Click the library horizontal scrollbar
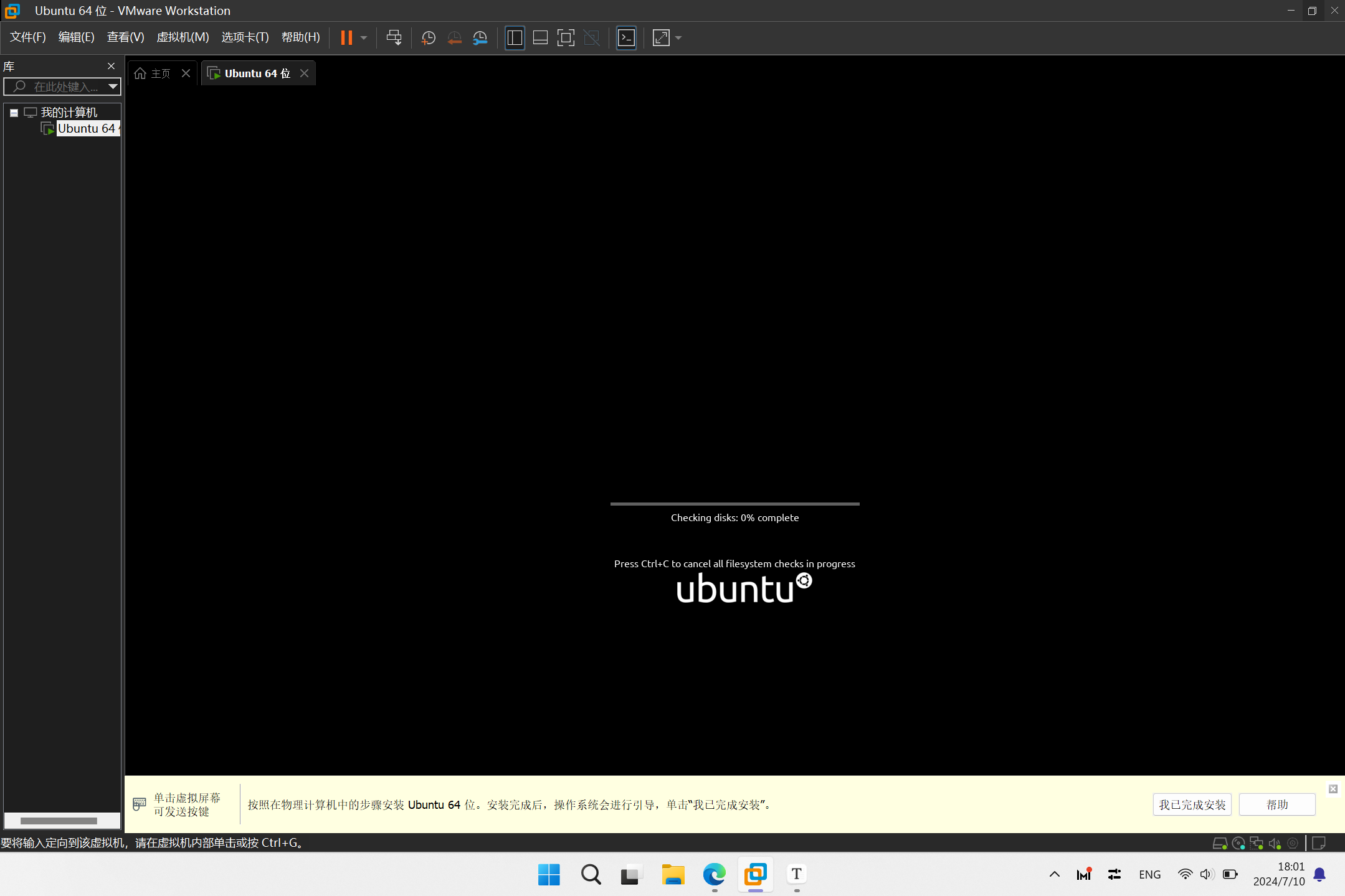Screen dimensions: 1345x896 click(59, 821)
